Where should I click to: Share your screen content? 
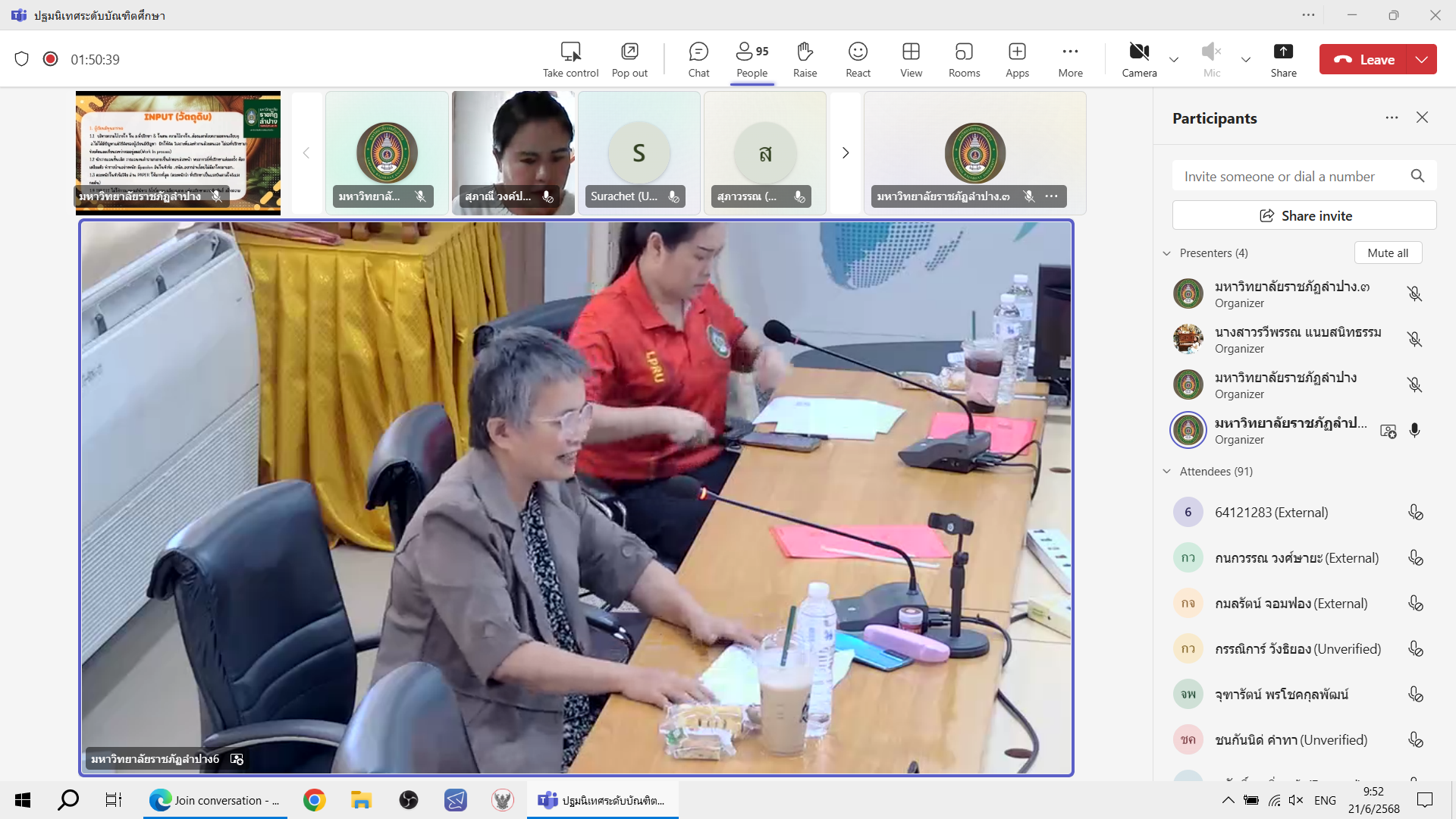tap(1283, 59)
